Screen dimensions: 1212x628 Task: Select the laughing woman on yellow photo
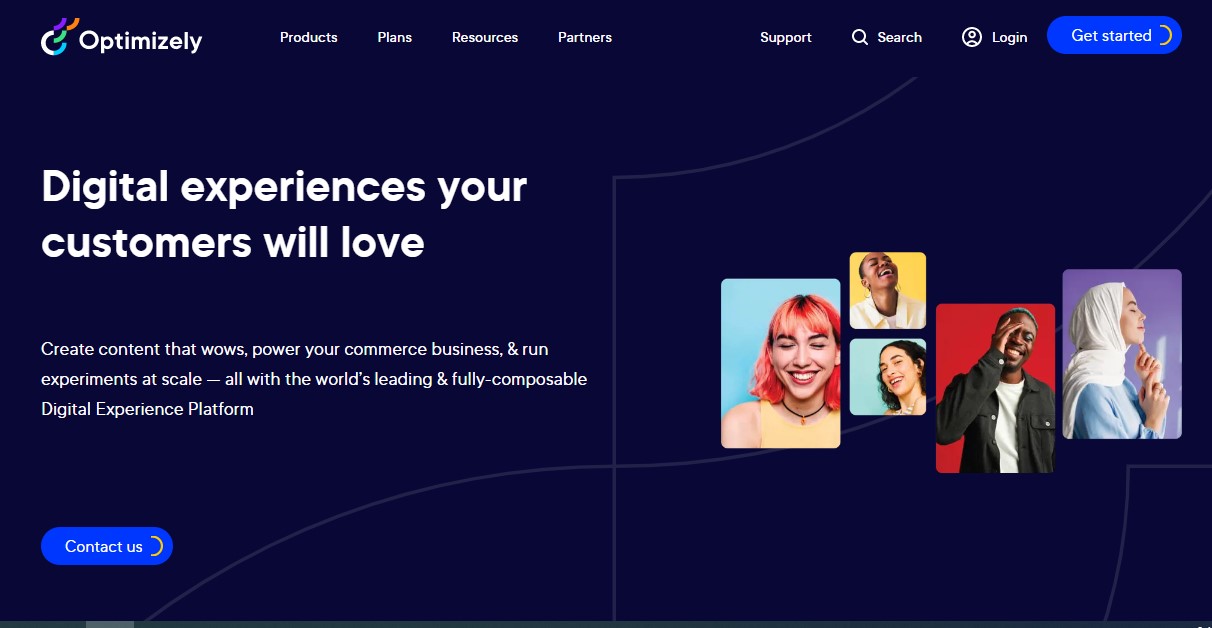(888, 290)
